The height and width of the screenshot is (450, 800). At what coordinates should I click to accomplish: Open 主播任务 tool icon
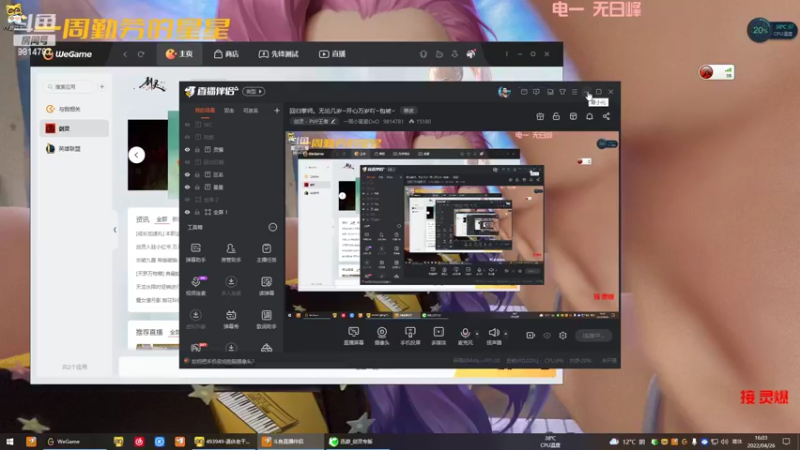(266, 253)
